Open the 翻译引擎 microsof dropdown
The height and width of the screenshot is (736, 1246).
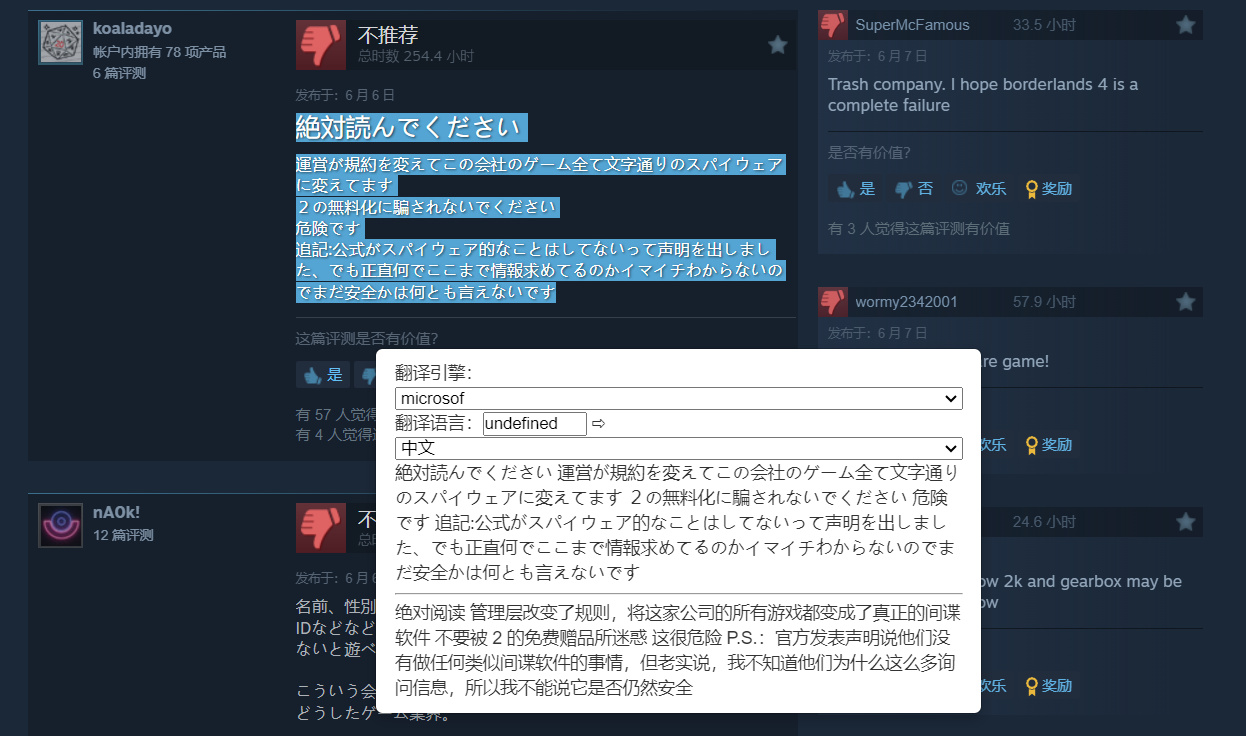click(x=679, y=398)
